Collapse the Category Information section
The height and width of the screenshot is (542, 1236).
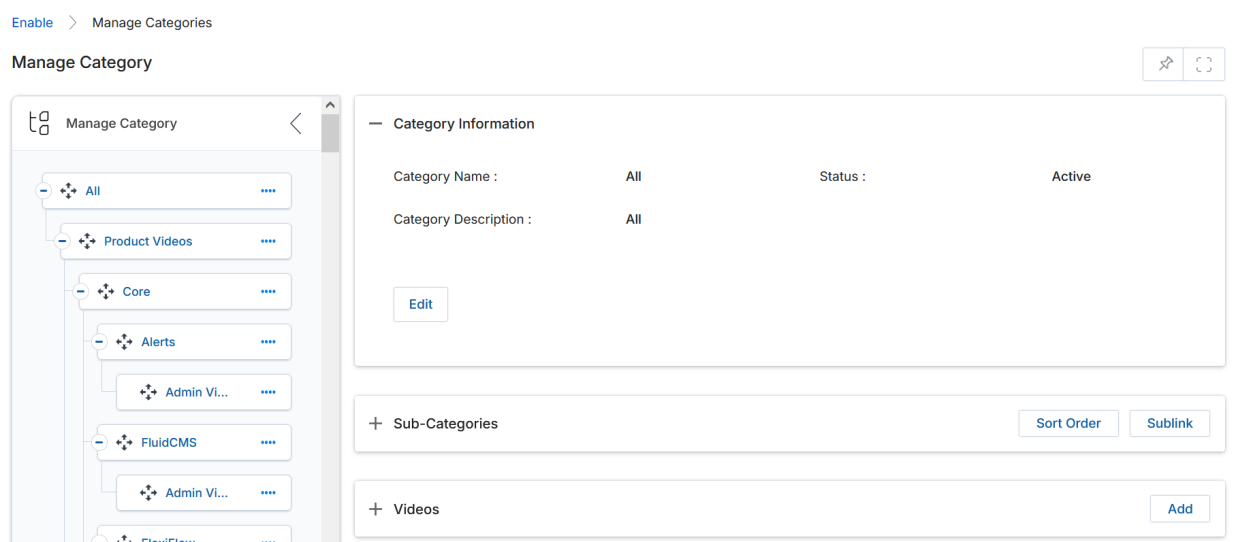coord(376,124)
